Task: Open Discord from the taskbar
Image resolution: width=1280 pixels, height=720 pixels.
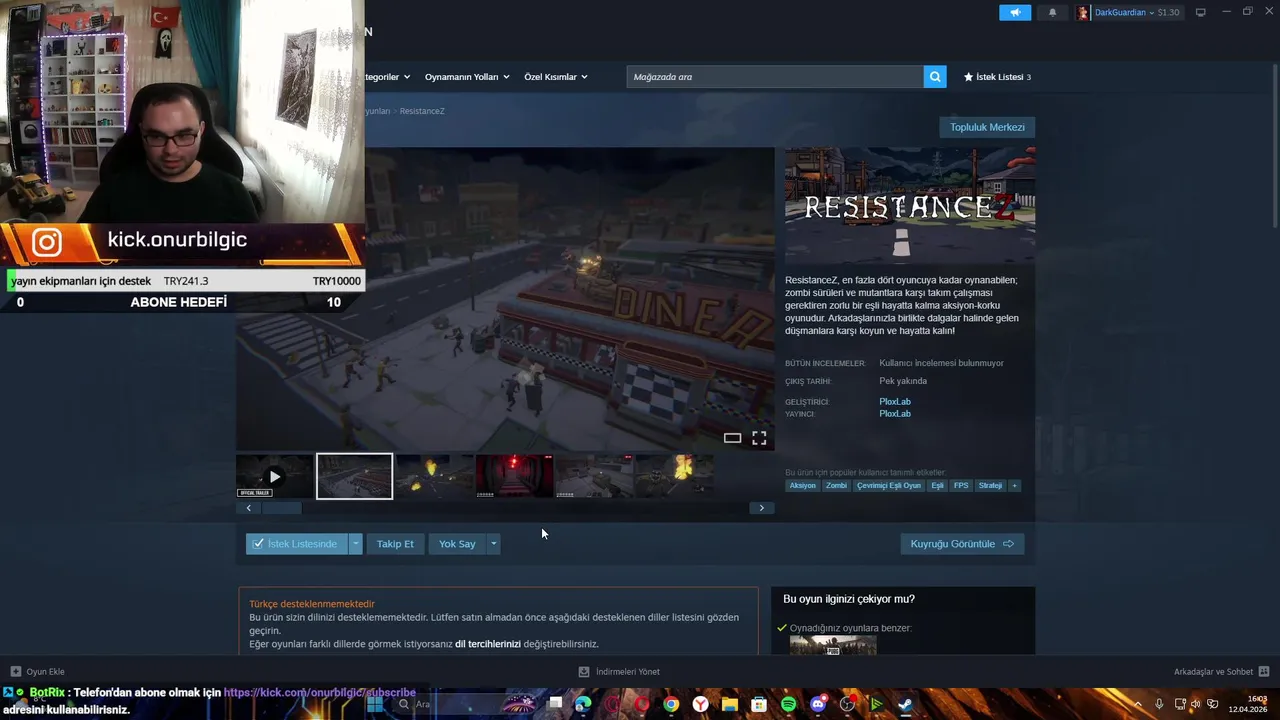Action: coord(818,704)
